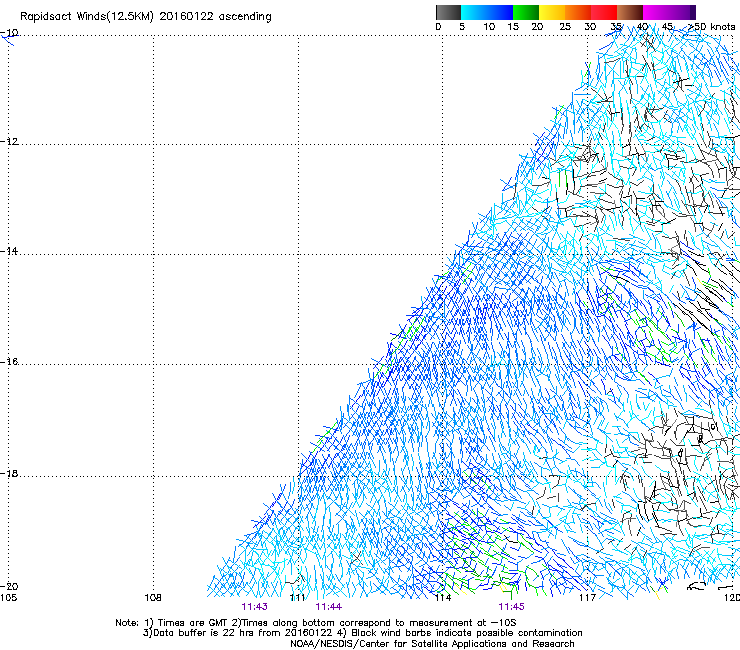Click longitude axis label 114

[x=443, y=598]
